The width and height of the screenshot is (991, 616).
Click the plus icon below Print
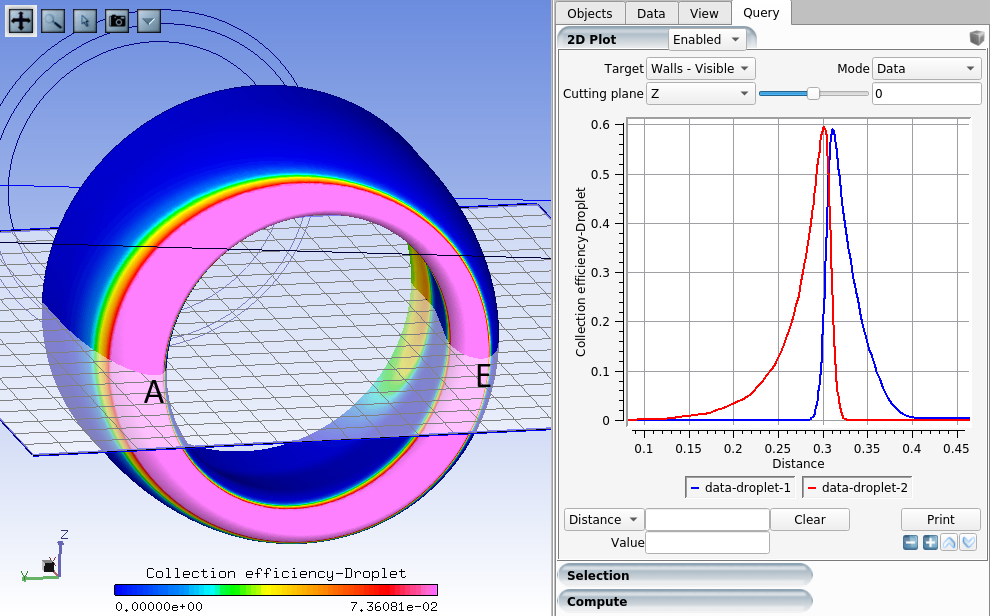930,542
